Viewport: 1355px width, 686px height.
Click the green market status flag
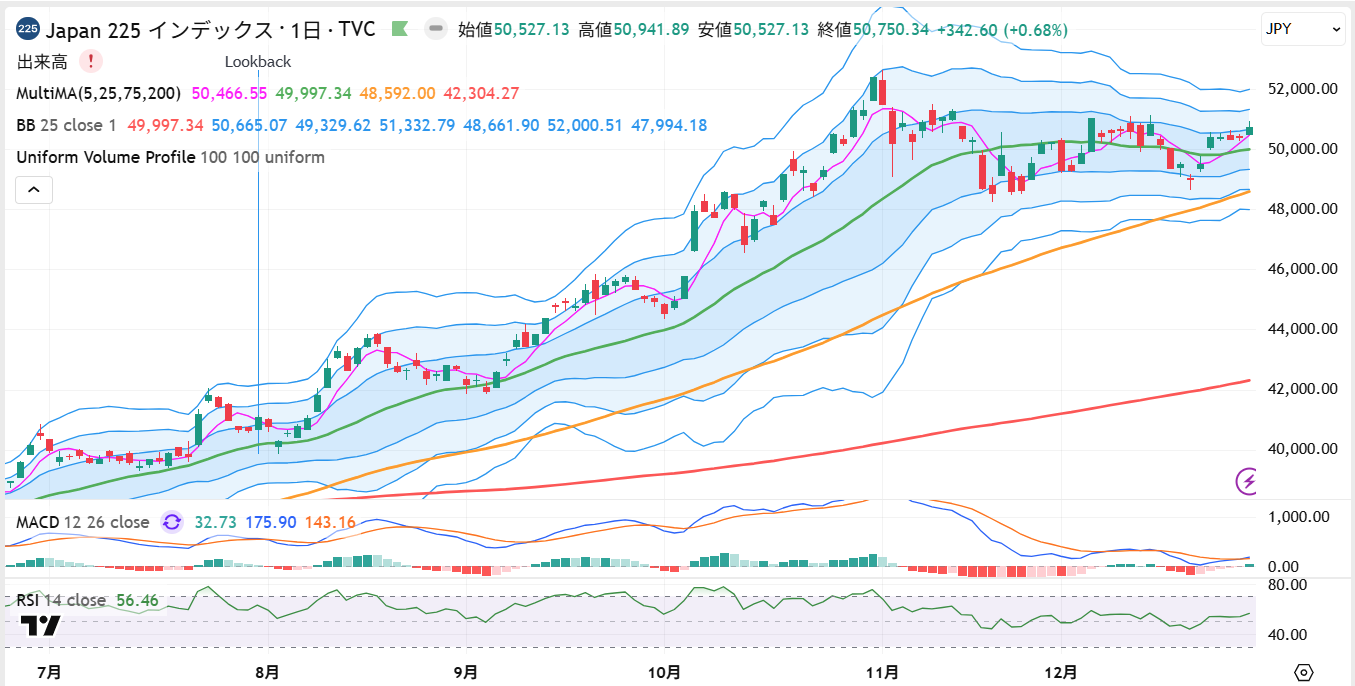click(x=400, y=29)
